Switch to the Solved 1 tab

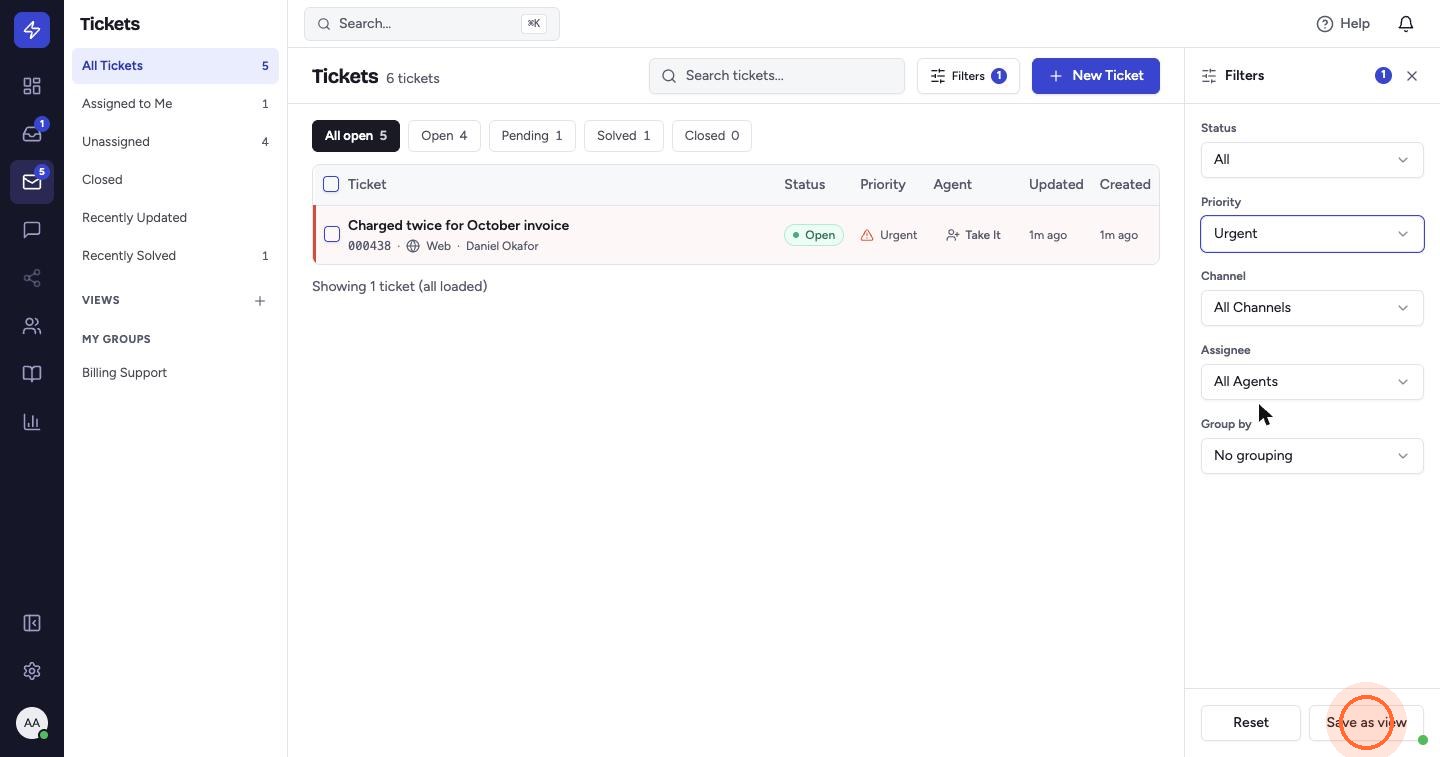click(x=624, y=136)
